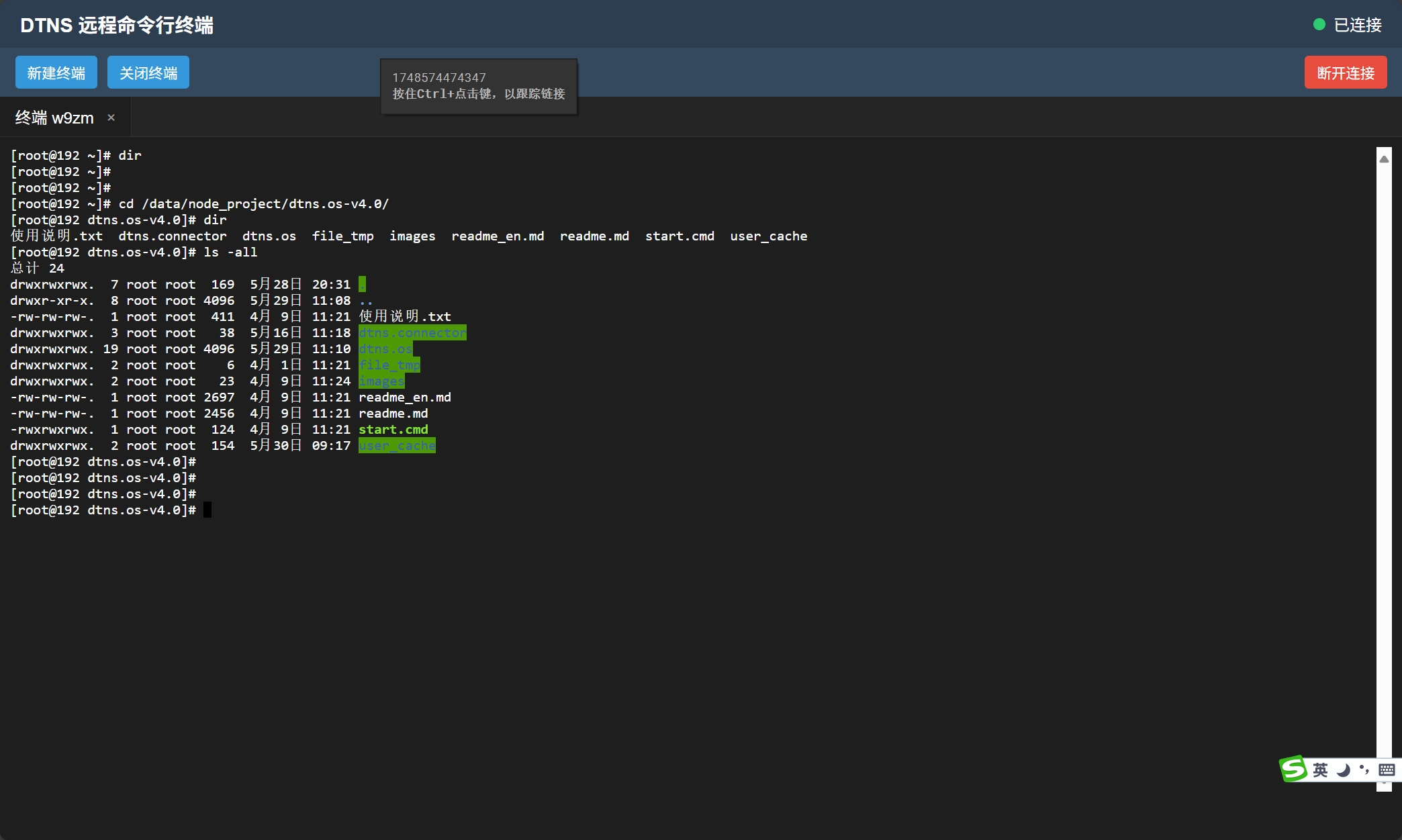This screenshot has height=840, width=1402.
Task: Click the 关闭终端 button
Action: (x=148, y=73)
